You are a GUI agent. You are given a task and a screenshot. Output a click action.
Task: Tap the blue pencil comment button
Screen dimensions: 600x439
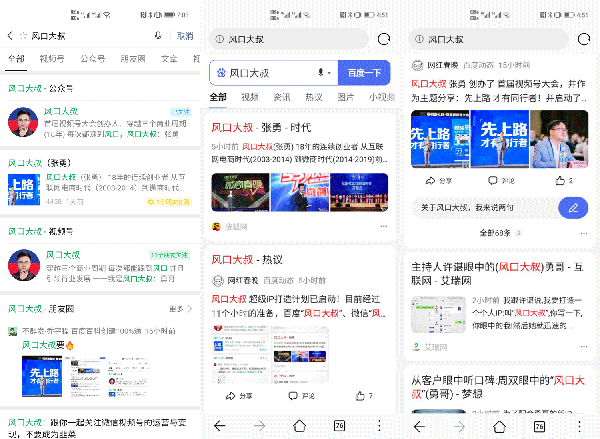click(573, 207)
